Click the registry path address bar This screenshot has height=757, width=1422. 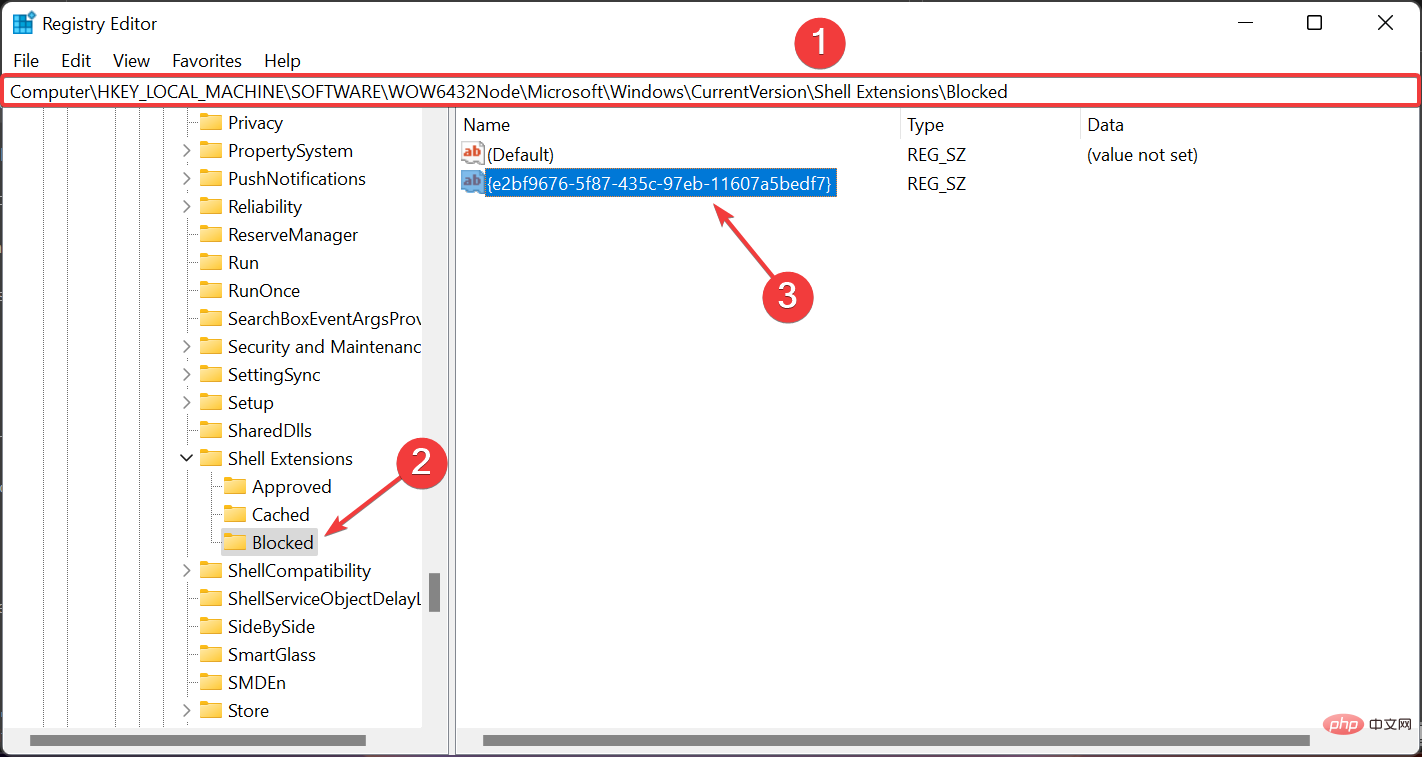(710, 92)
